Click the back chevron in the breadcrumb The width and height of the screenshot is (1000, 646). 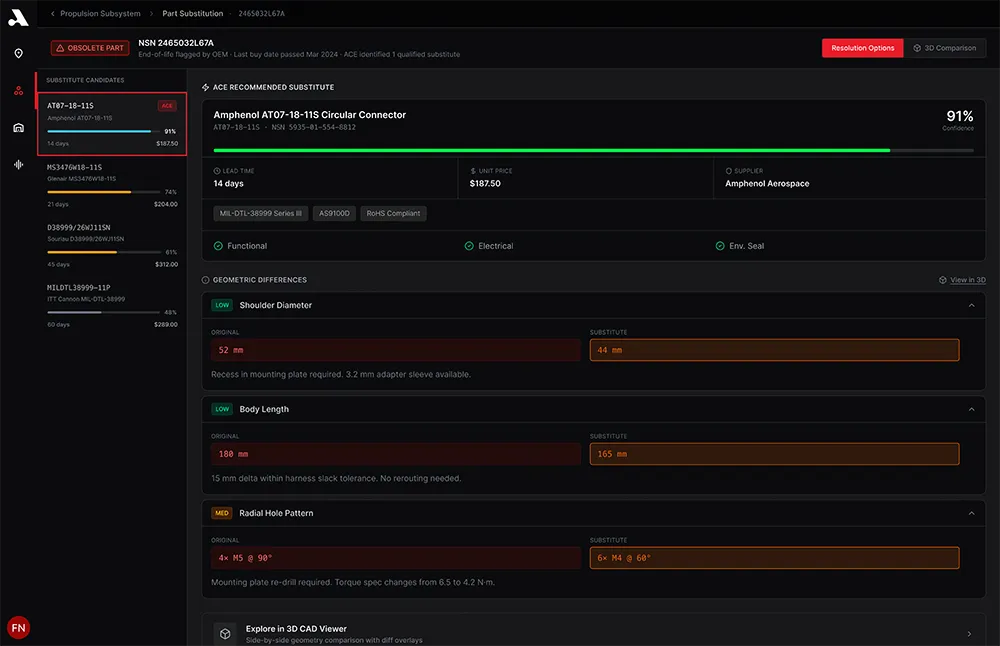point(52,13)
